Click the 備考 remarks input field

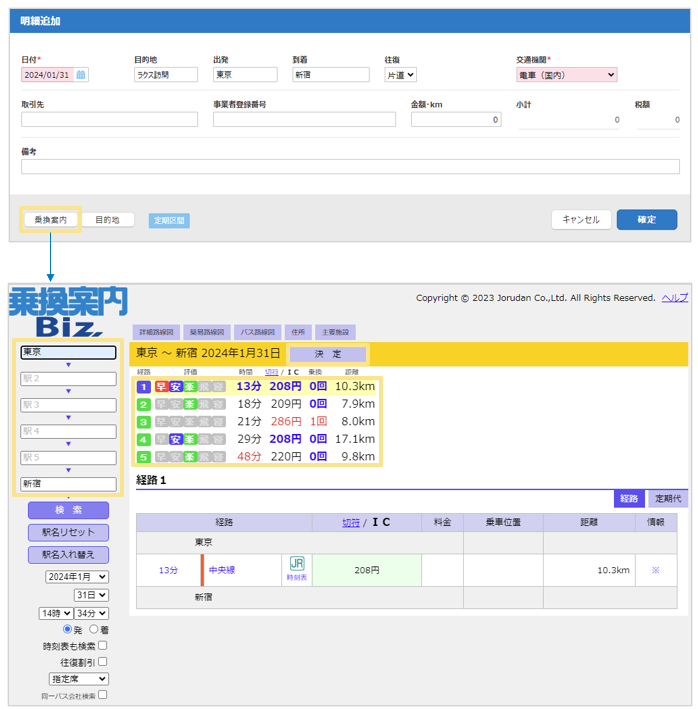(349, 166)
